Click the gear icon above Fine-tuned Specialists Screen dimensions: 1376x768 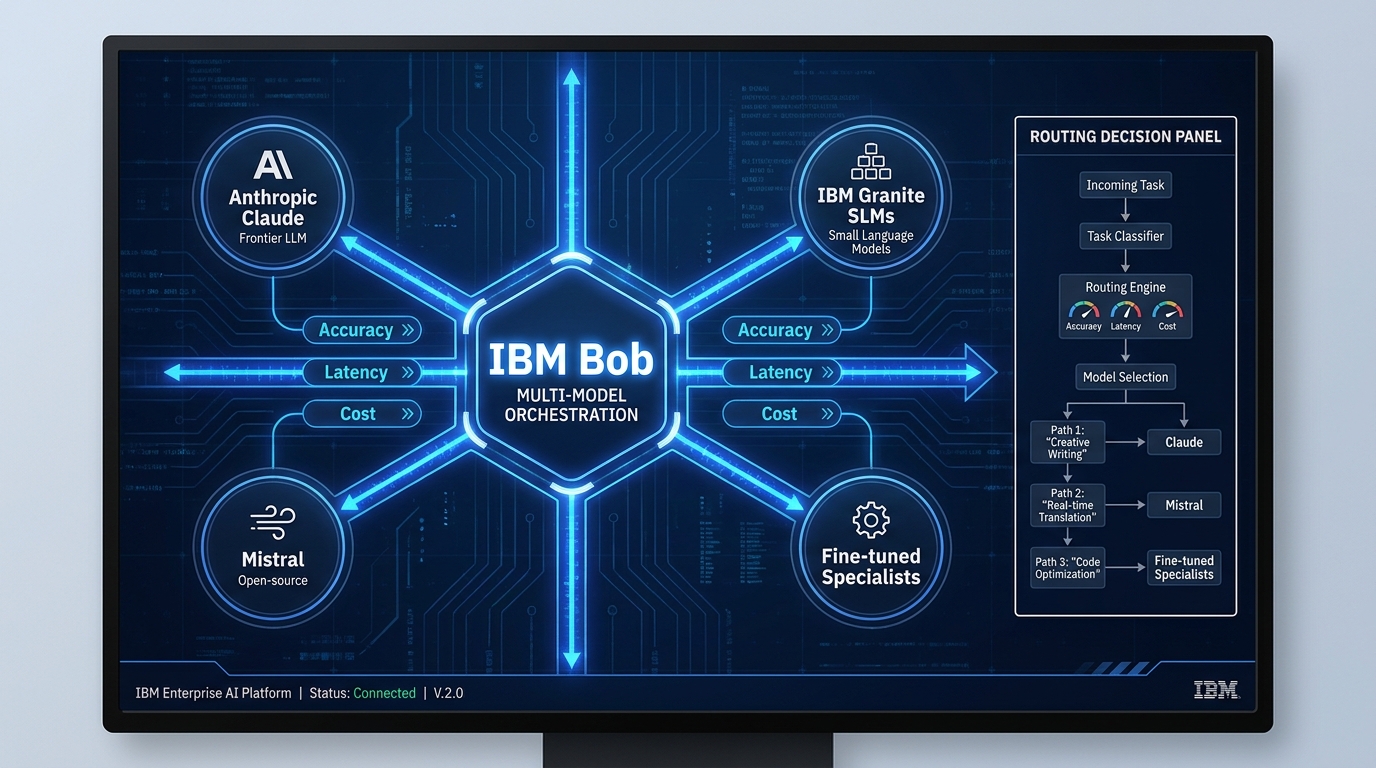tap(871, 520)
